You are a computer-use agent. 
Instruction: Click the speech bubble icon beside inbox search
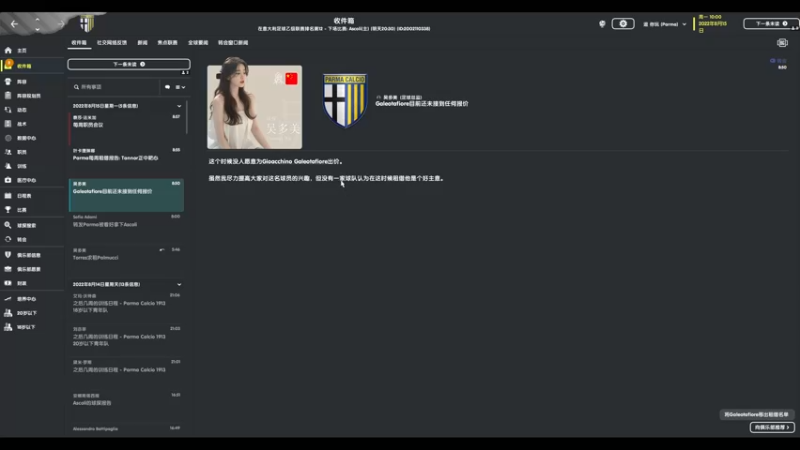point(167,87)
